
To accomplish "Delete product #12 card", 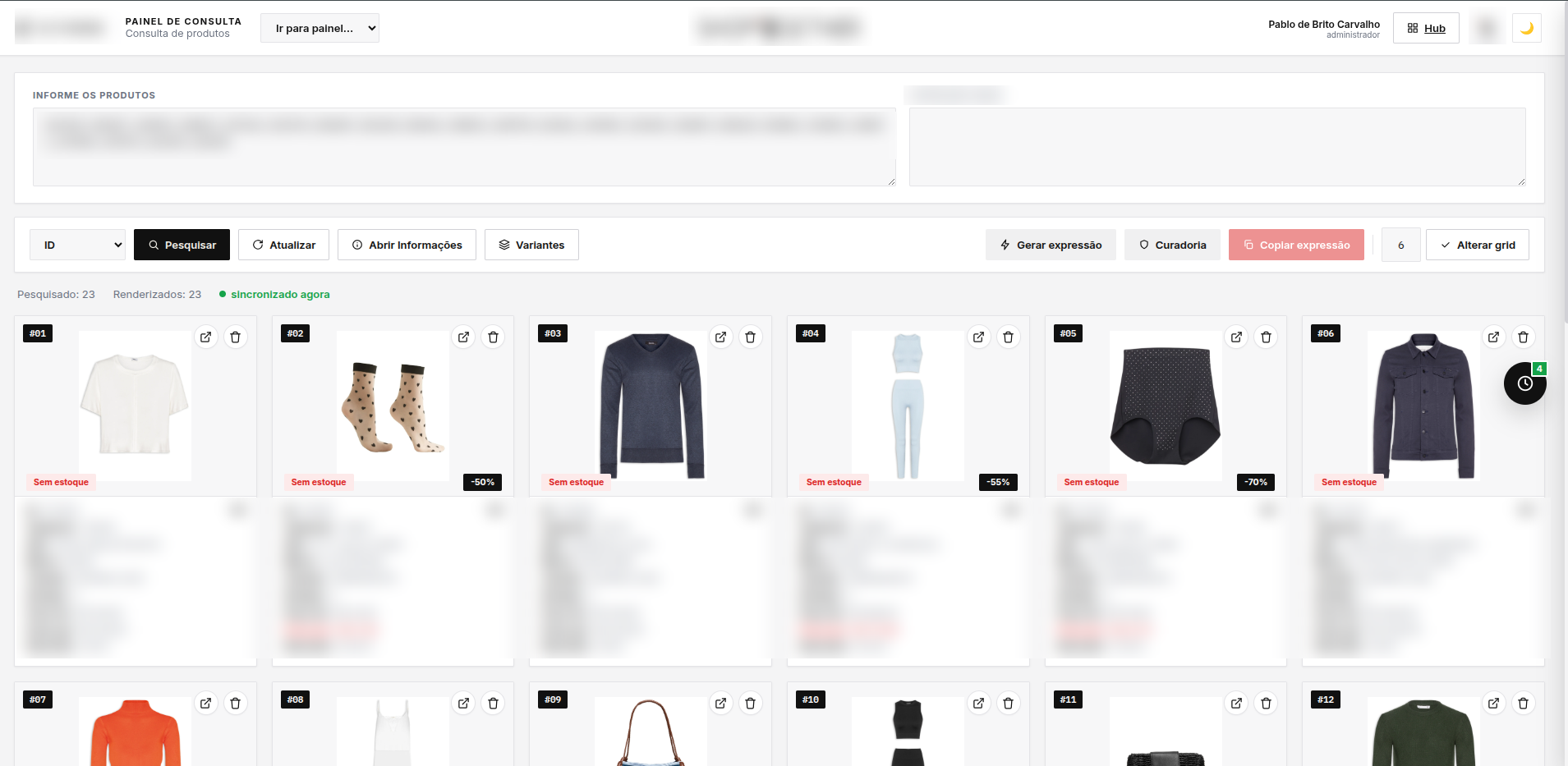I will [1524, 703].
